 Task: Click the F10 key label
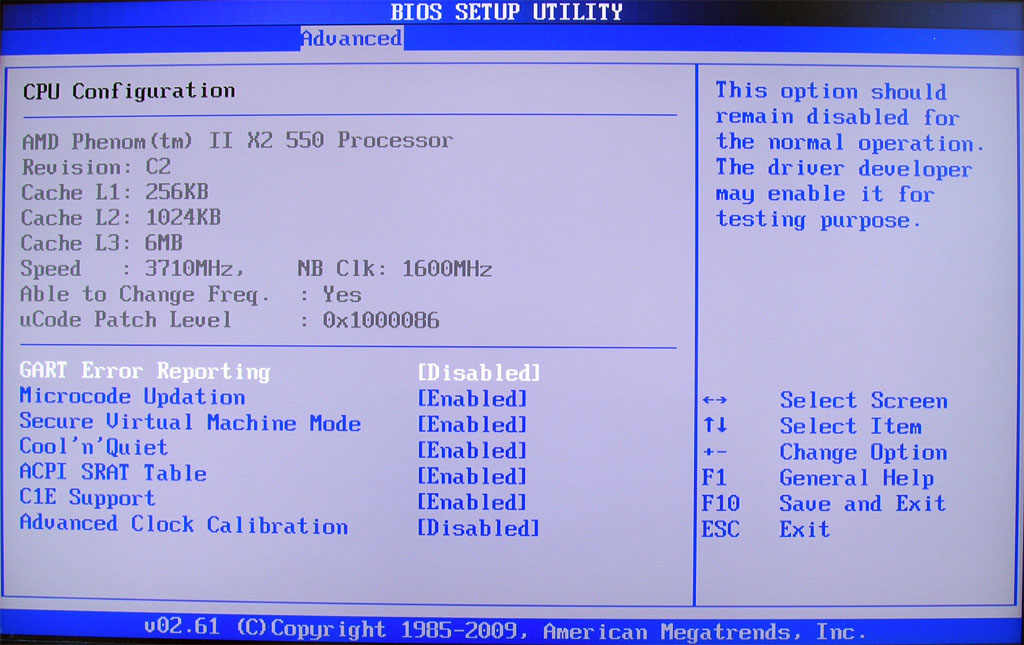[x=720, y=503]
